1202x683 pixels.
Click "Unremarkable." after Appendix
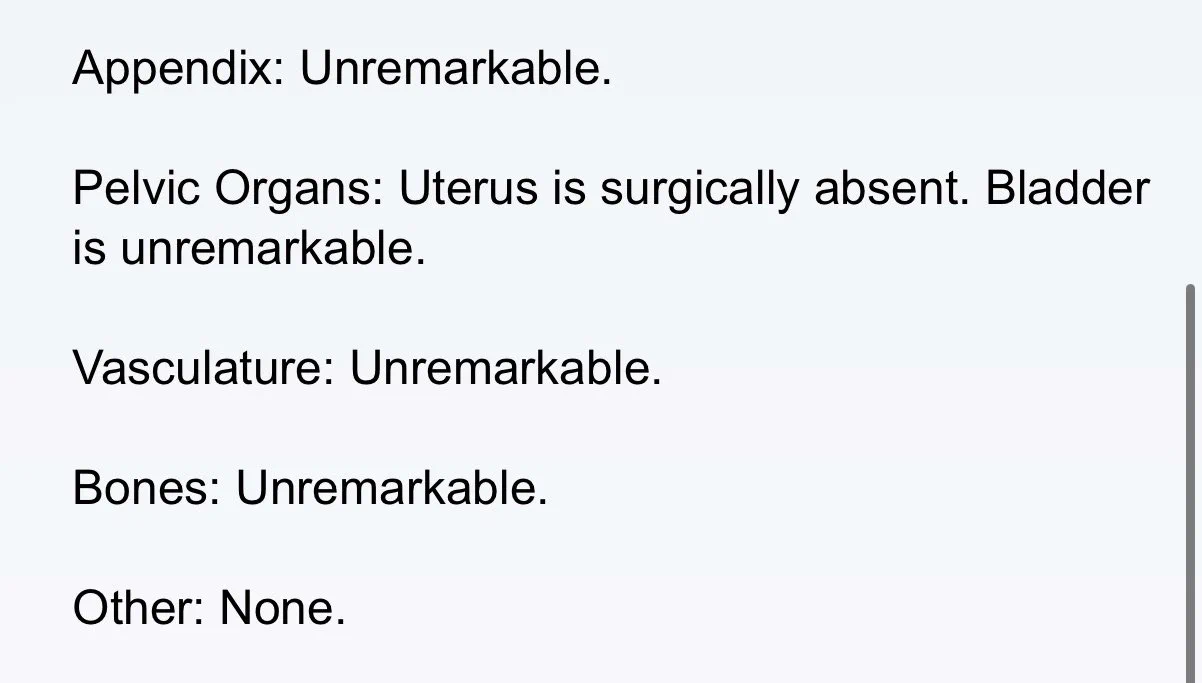pyautogui.click(x=456, y=68)
